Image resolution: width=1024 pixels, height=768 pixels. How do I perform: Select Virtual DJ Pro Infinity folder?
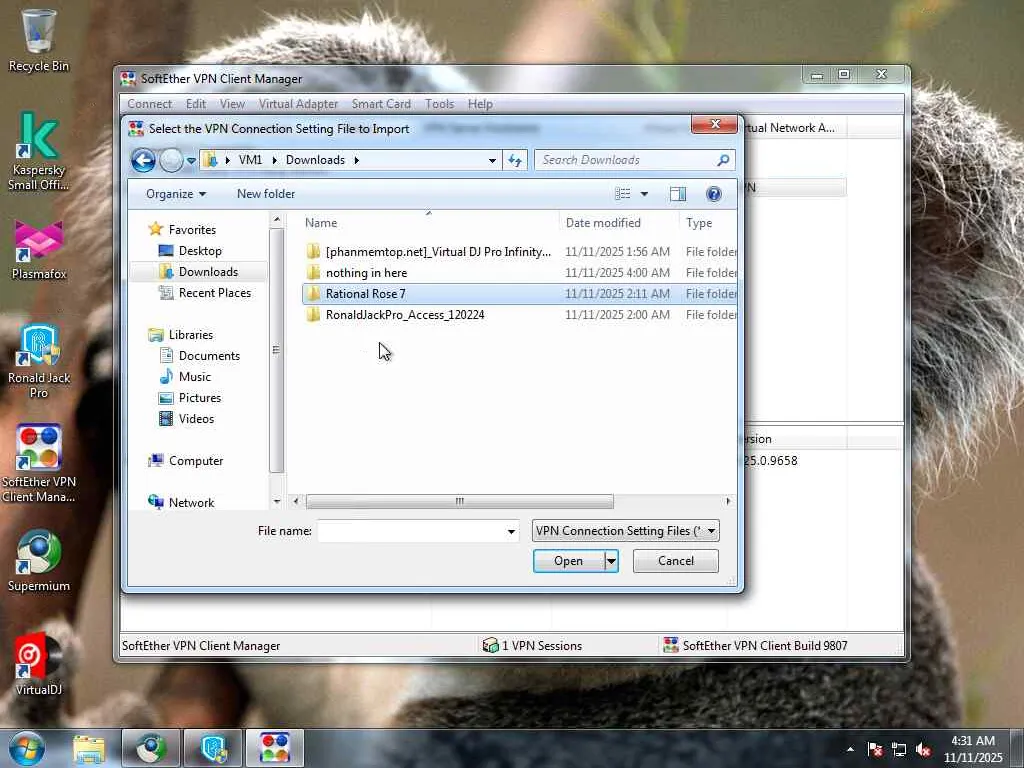pos(519,251)
